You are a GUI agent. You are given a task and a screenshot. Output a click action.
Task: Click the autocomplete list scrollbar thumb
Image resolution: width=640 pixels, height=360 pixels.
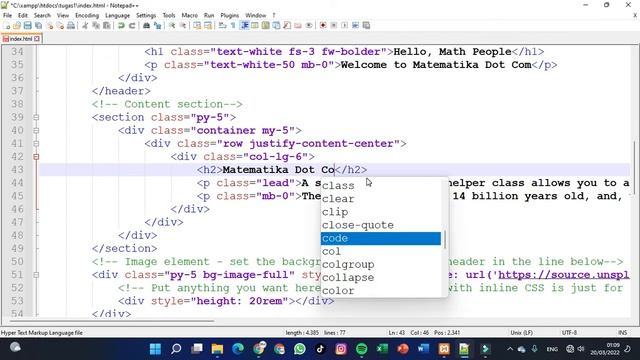tap(444, 239)
